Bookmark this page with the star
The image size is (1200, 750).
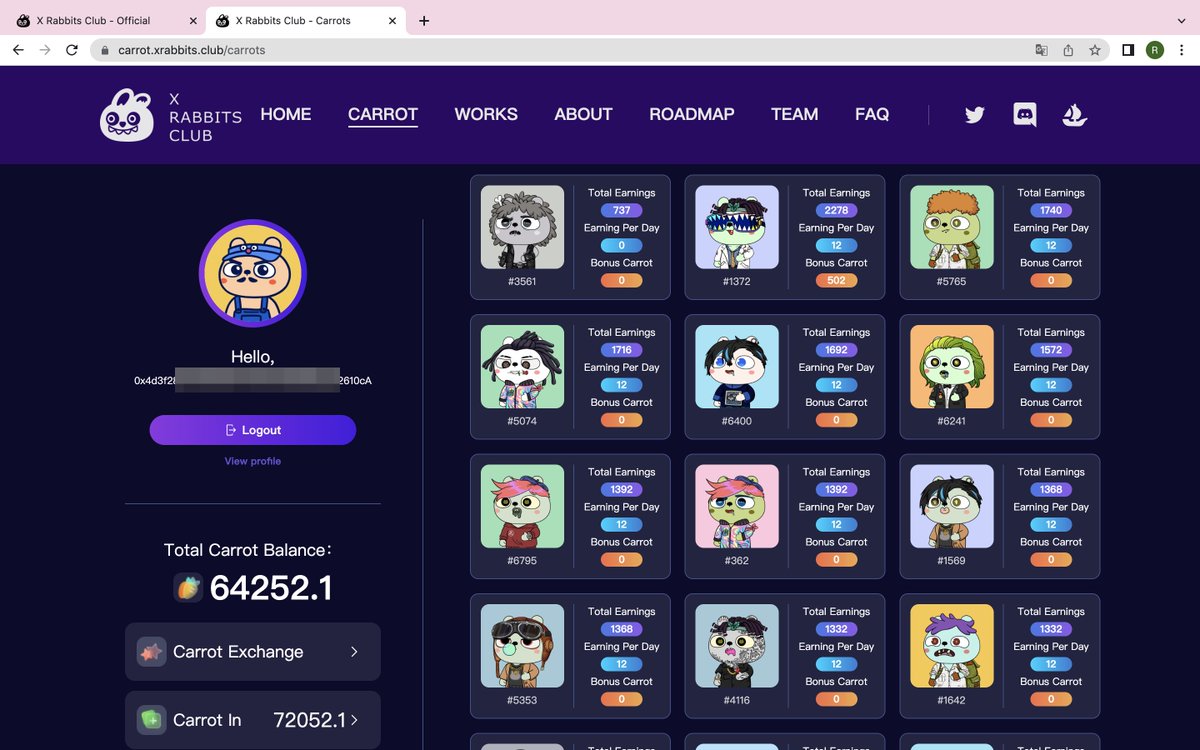1095,50
